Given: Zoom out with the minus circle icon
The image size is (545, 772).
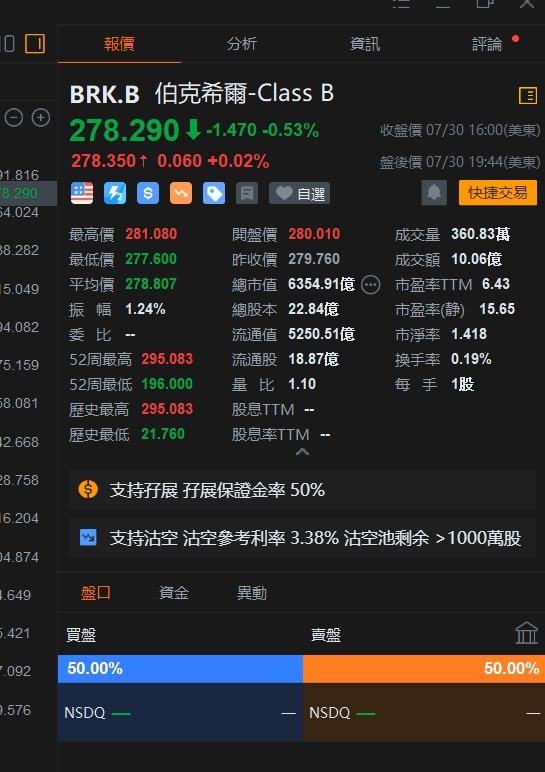Looking at the screenshot, I should (x=14, y=118).
